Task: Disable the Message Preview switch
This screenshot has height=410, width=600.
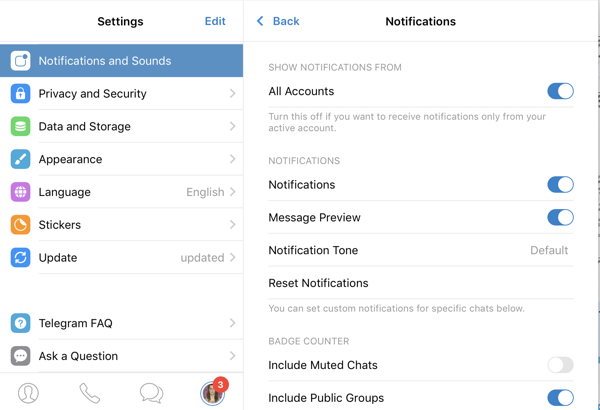Action: pyautogui.click(x=560, y=217)
